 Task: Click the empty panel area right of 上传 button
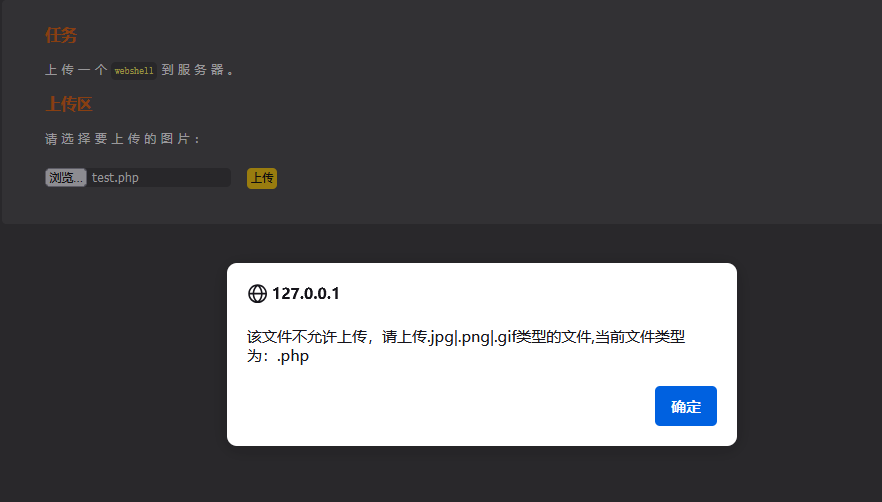click(x=562, y=178)
